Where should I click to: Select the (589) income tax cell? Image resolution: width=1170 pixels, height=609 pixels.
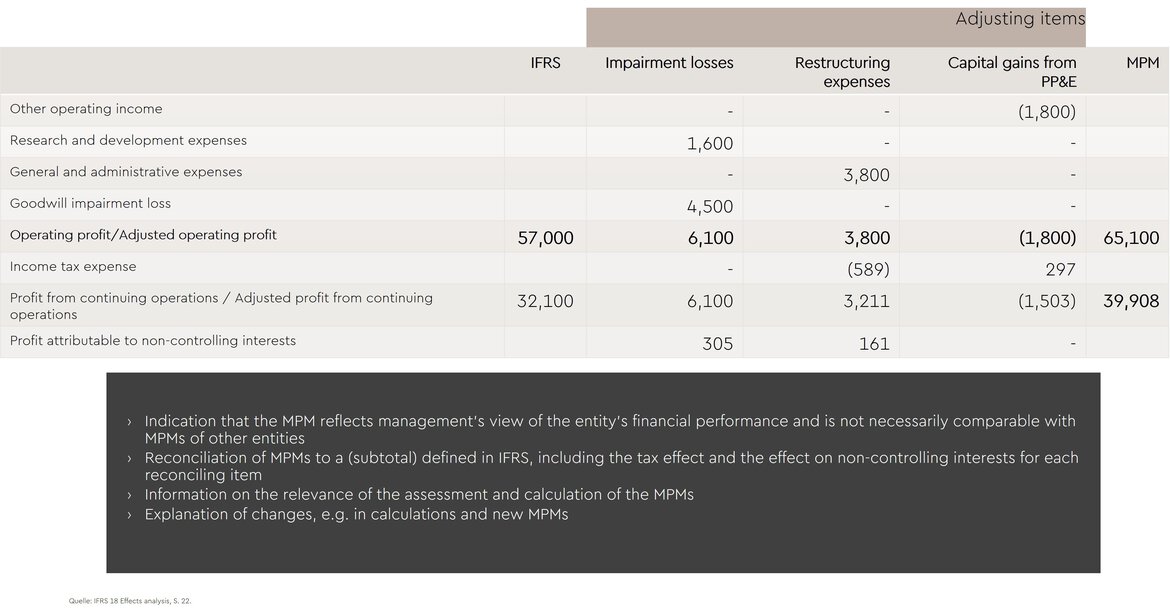(x=868, y=270)
